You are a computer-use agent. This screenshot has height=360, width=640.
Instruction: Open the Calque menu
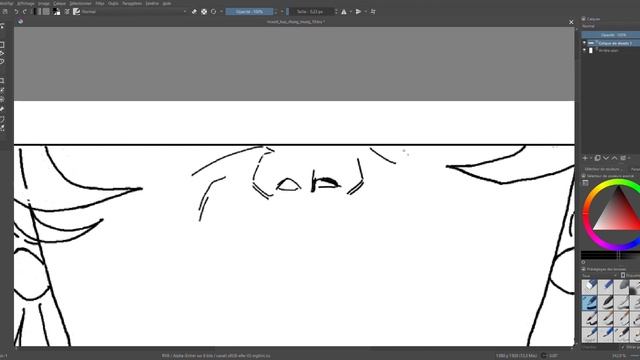(x=60, y=3)
